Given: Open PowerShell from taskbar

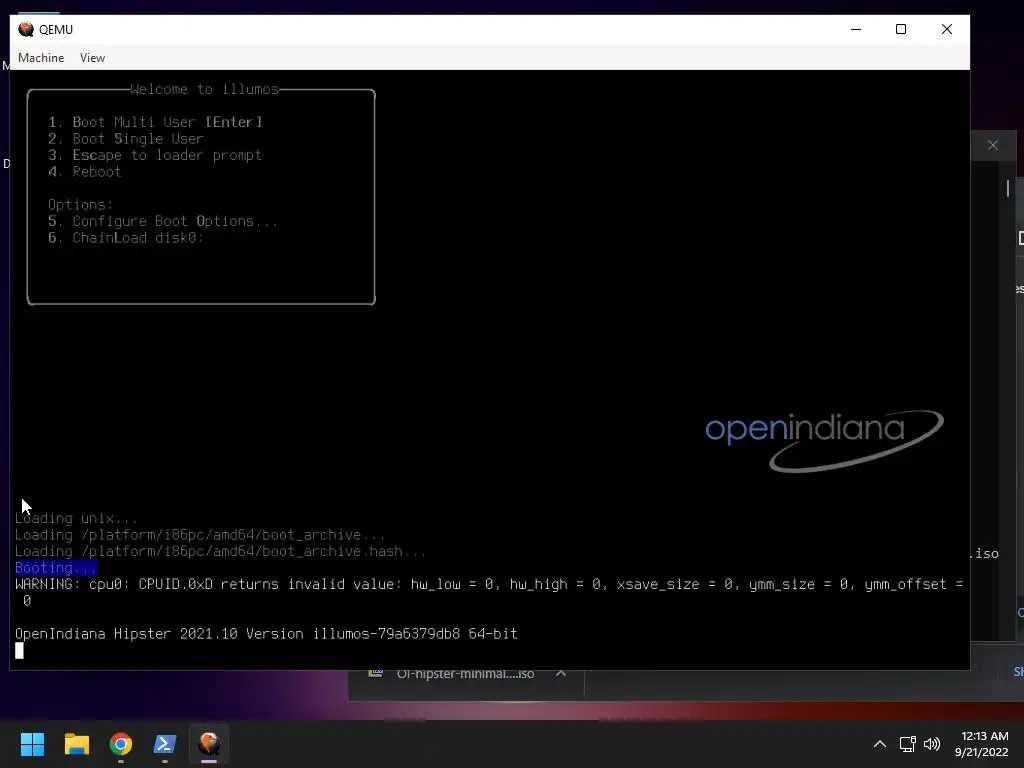Looking at the screenshot, I should 165,744.
